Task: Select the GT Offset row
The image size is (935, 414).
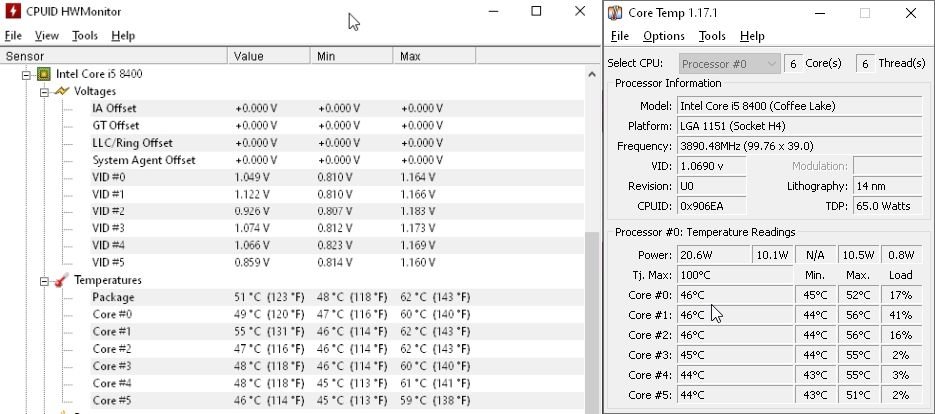Action: pyautogui.click(x=337, y=125)
